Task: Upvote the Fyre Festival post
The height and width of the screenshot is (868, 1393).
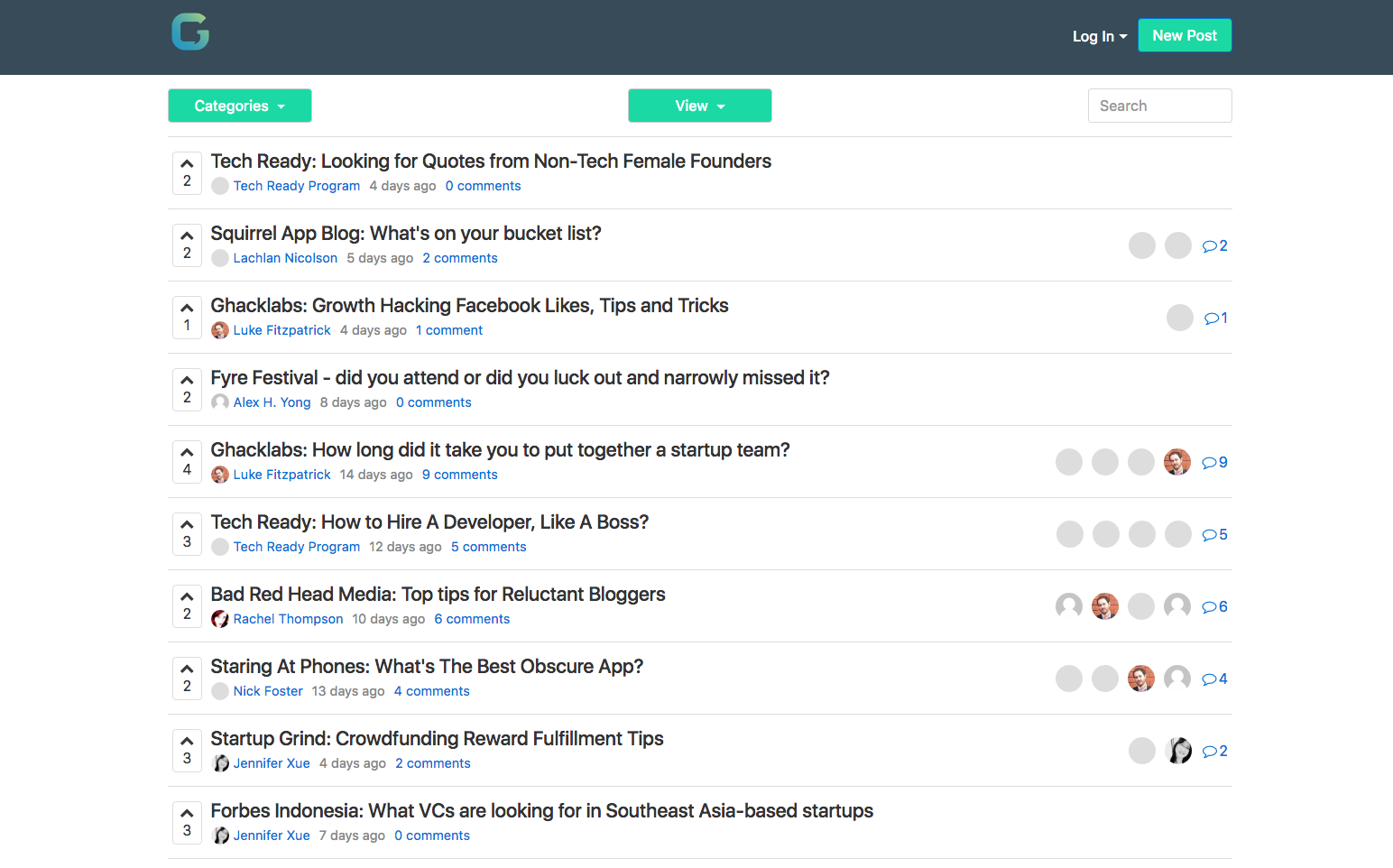Action: (187, 381)
